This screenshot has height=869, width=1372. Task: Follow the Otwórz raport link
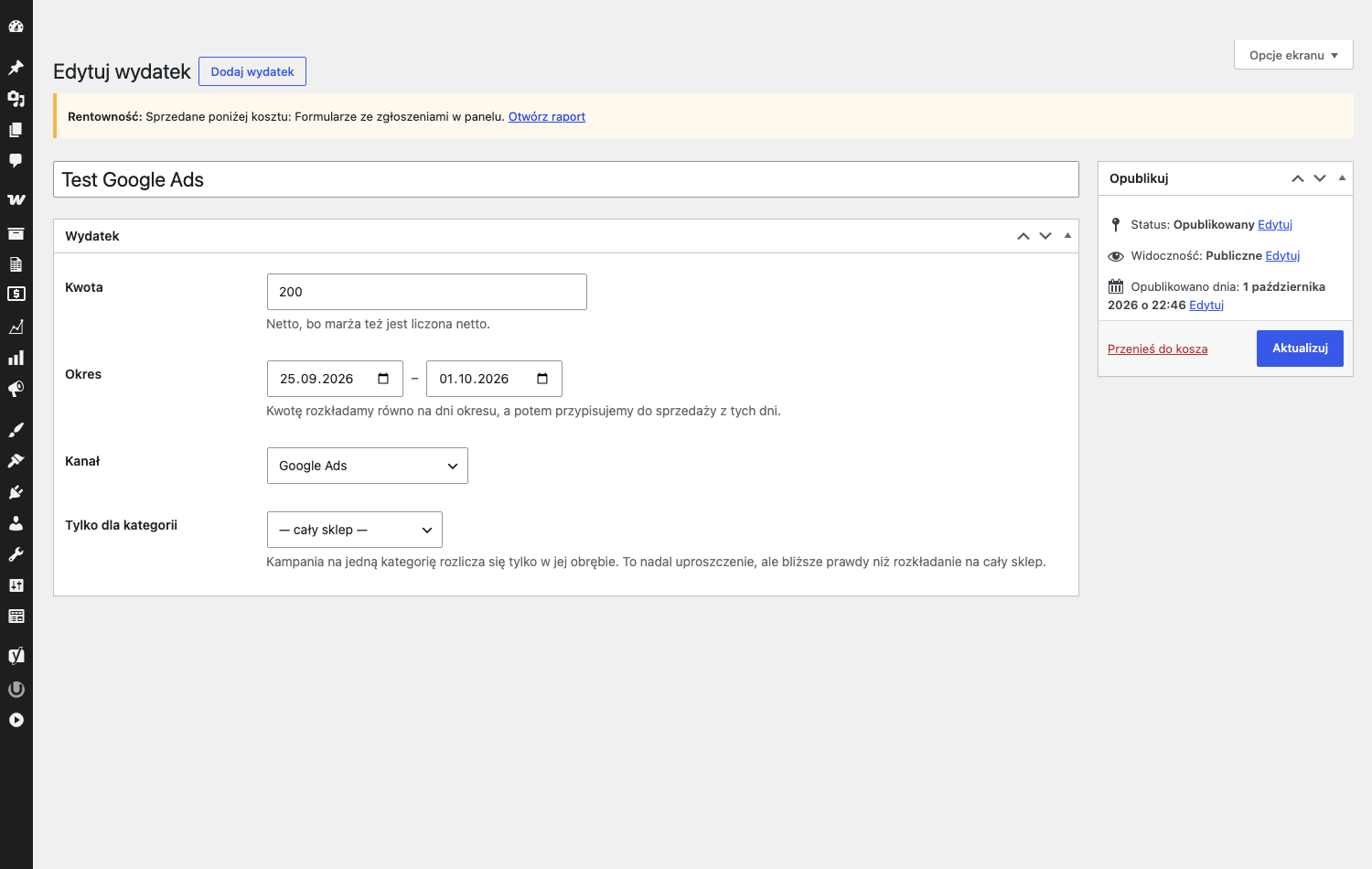547,116
